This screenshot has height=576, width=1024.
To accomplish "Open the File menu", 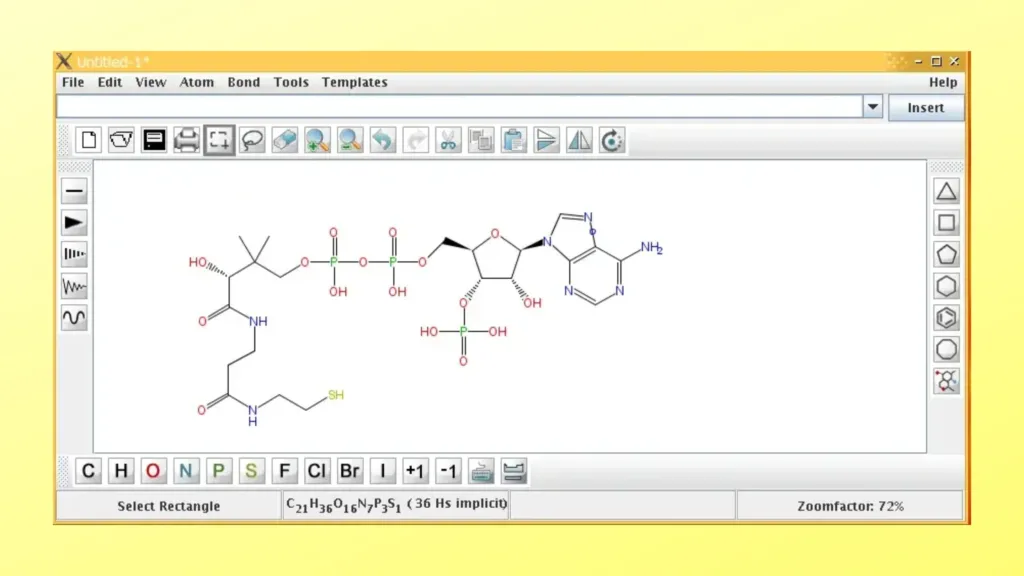I will (x=73, y=82).
